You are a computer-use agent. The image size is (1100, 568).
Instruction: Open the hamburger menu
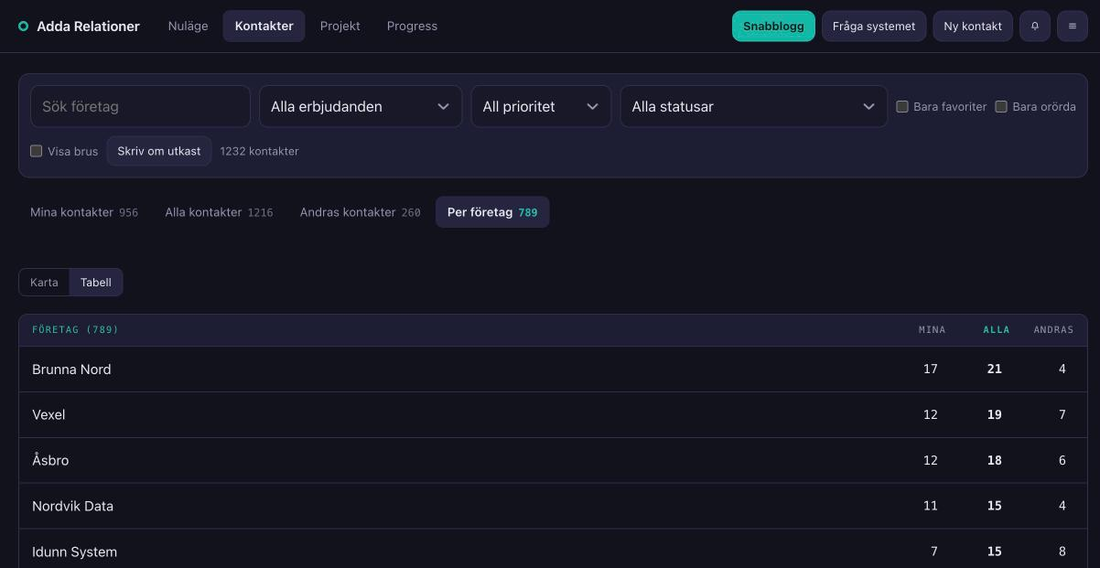click(1072, 26)
